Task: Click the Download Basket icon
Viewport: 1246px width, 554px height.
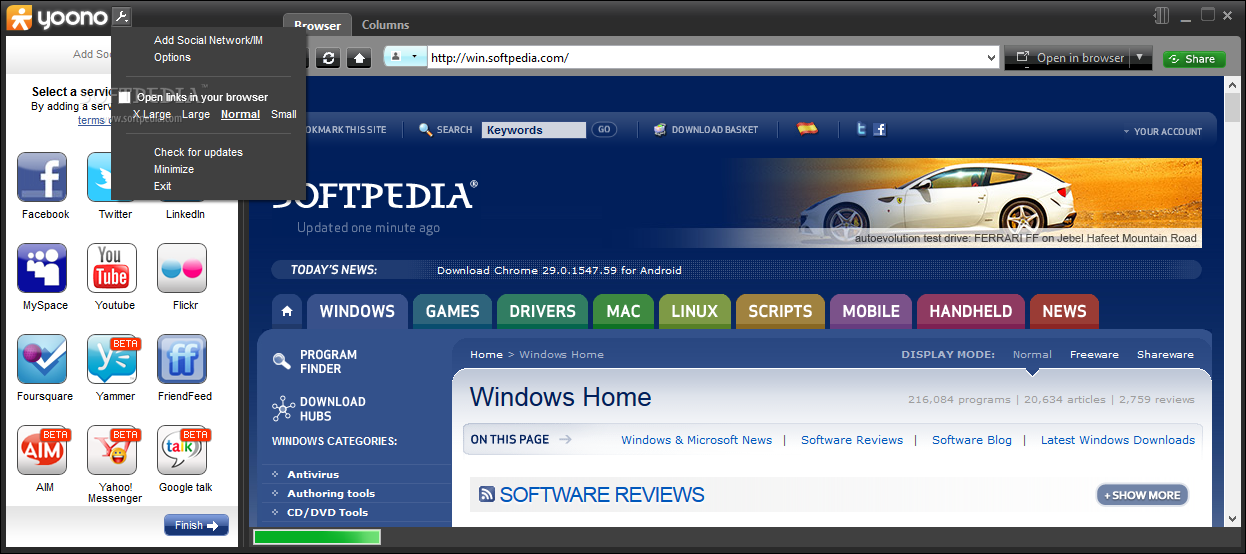Action: pos(660,129)
